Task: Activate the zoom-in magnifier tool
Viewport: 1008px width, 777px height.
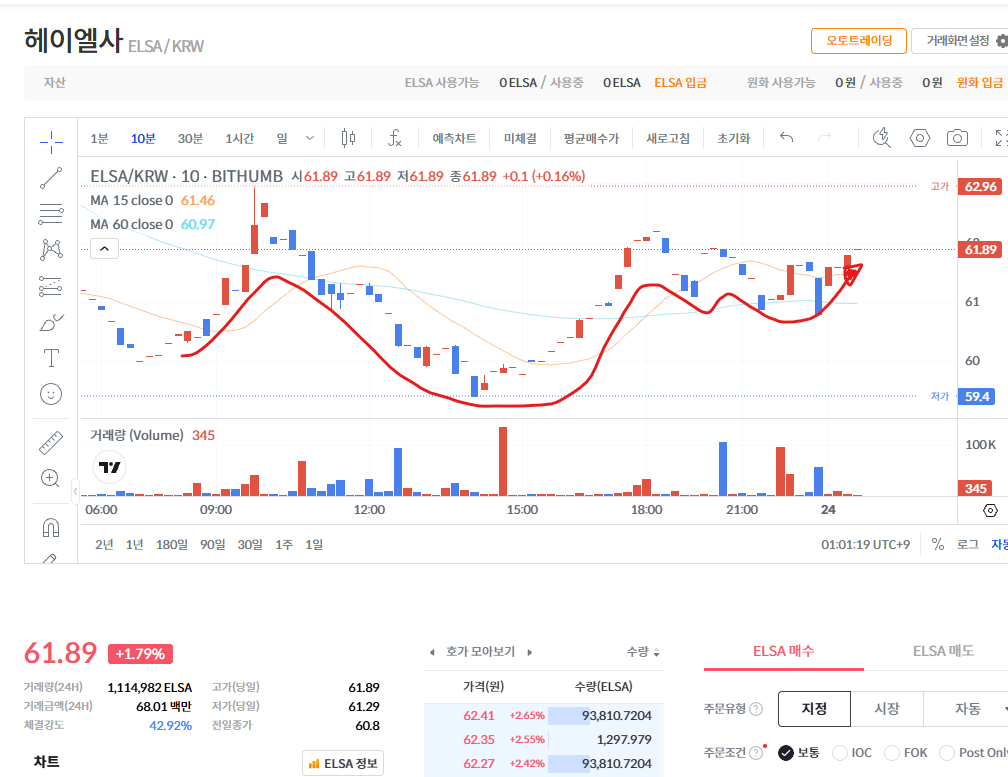Action: 51,478
